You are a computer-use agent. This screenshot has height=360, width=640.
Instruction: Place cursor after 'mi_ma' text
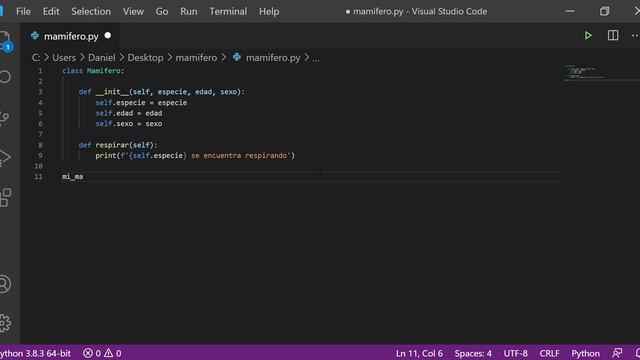84,177
